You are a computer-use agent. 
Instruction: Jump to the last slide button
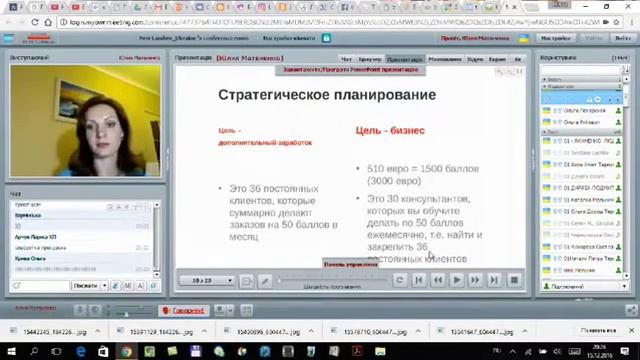click(494, 280)
